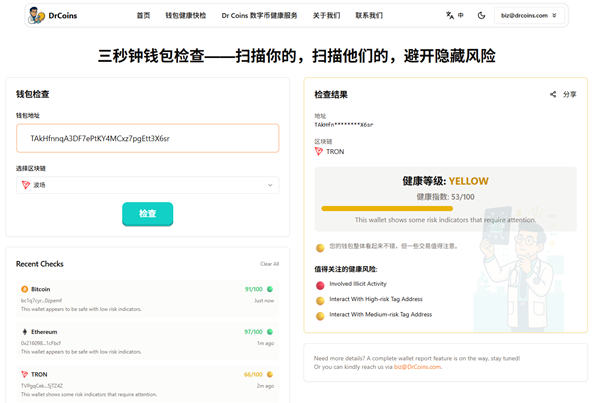Click the 66/100 score in TRON row

(x=253, y=374)
